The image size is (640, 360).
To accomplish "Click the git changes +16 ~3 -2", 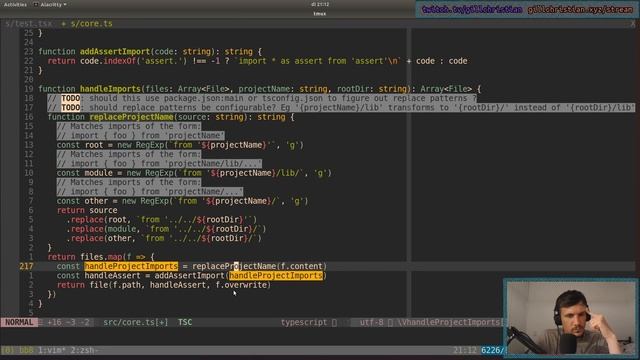I will point(68,322).
